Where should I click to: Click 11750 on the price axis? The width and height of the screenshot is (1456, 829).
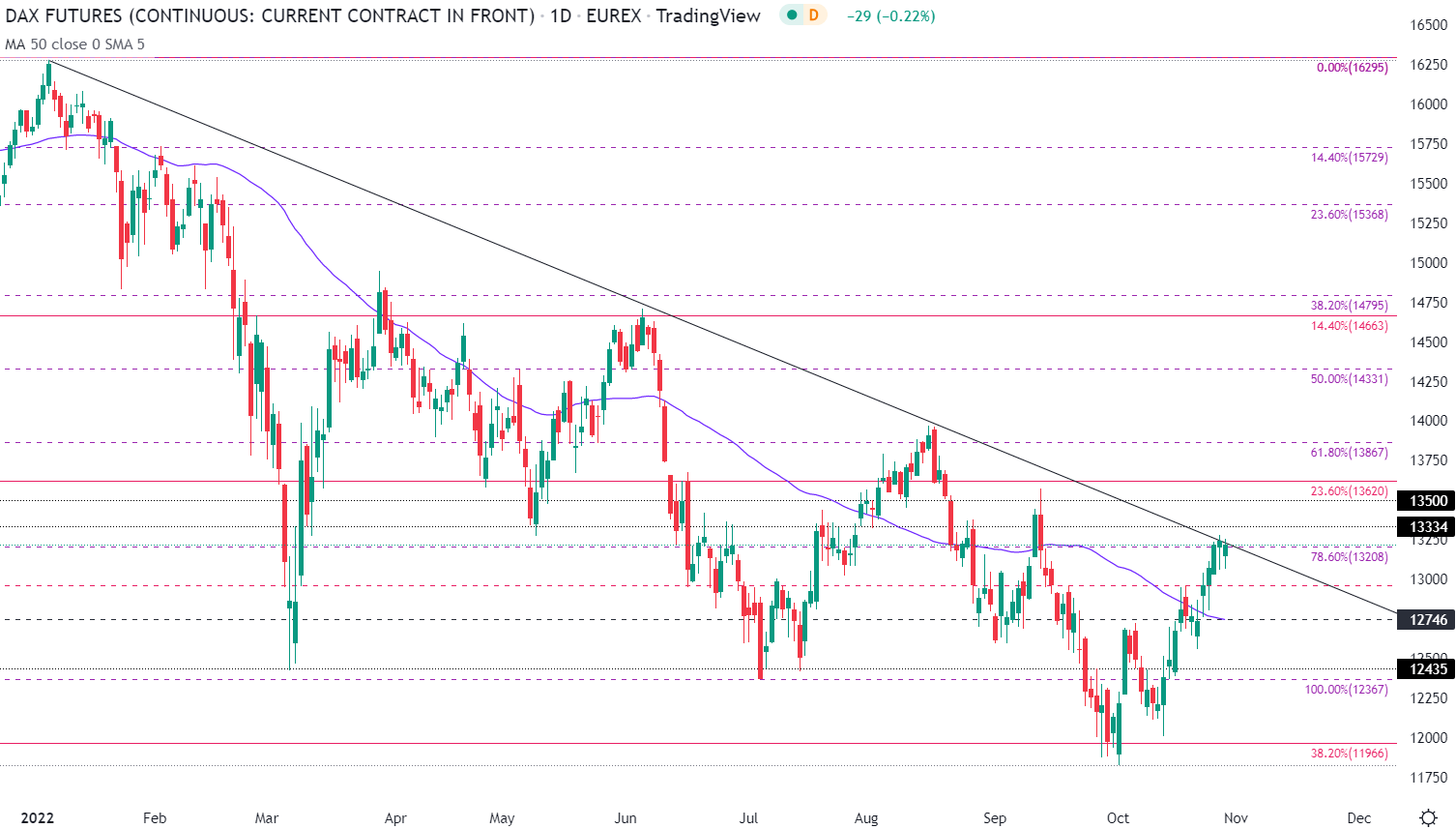click(x=1428, y=778)
